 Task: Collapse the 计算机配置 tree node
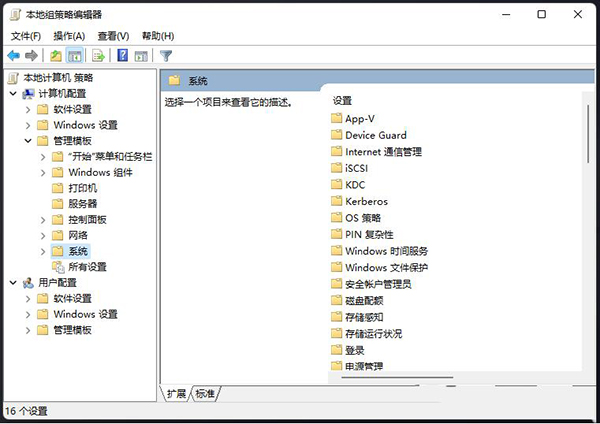(12, 93)
